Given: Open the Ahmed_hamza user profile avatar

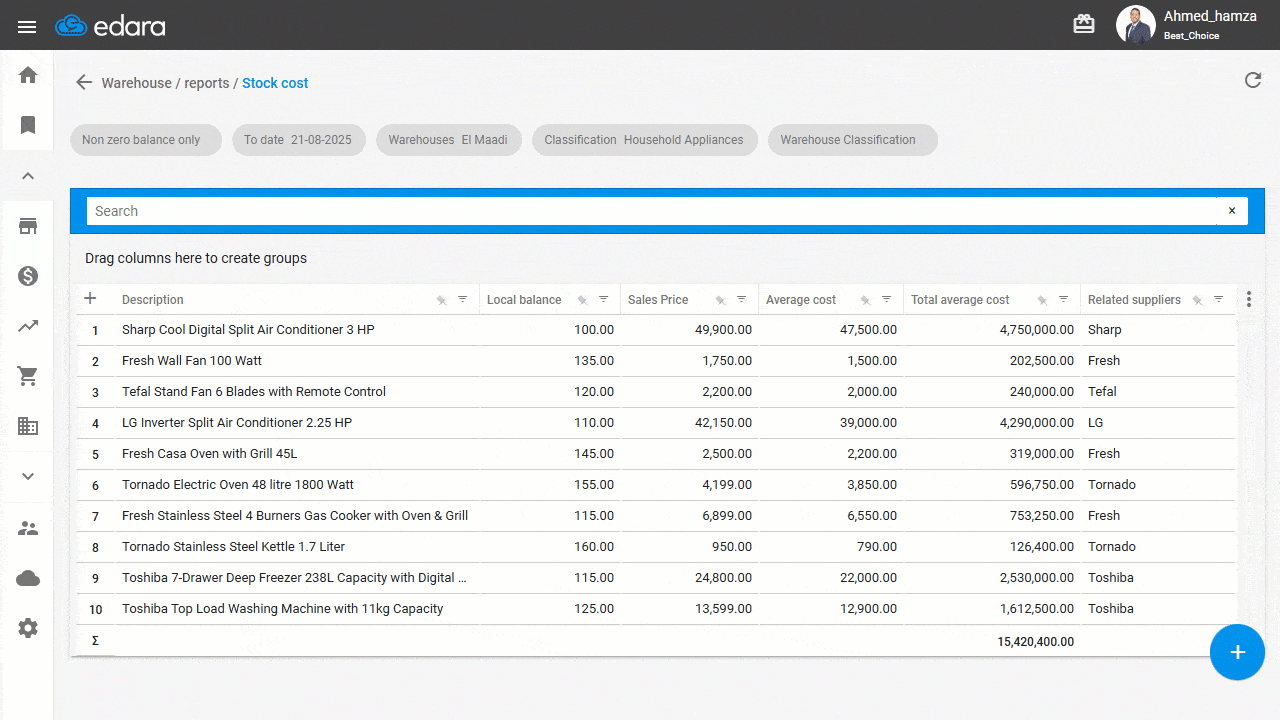Looking at the screenshot, I should pos(1135,25).
